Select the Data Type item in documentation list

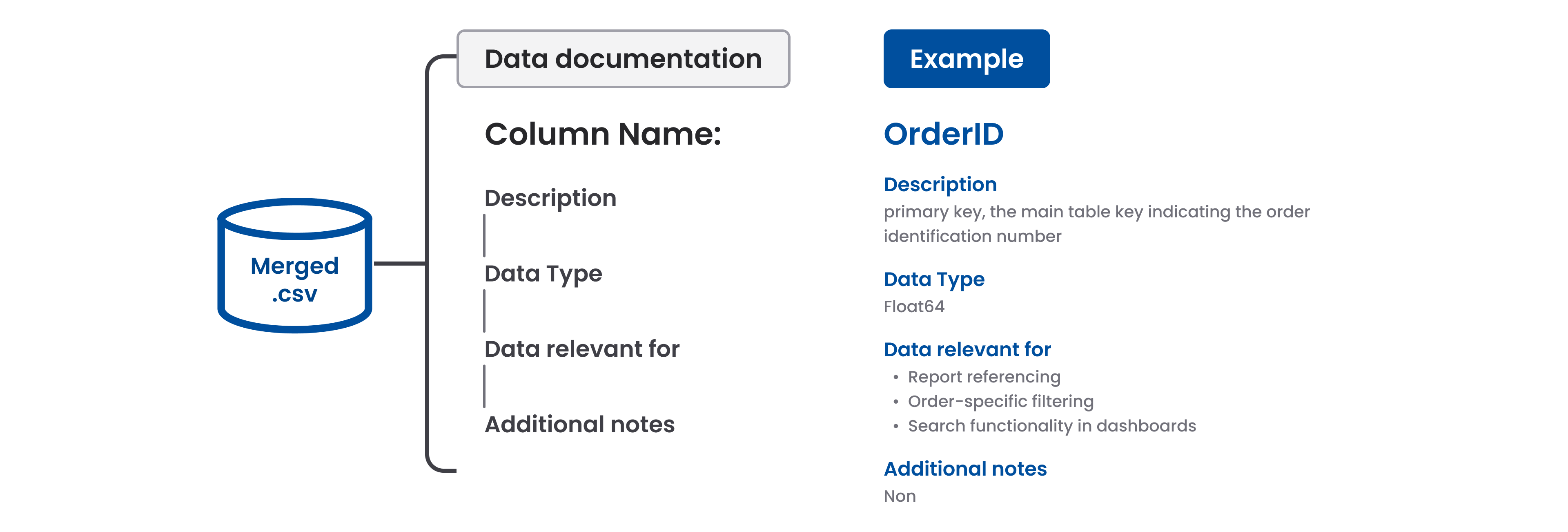tap(543, 274)
